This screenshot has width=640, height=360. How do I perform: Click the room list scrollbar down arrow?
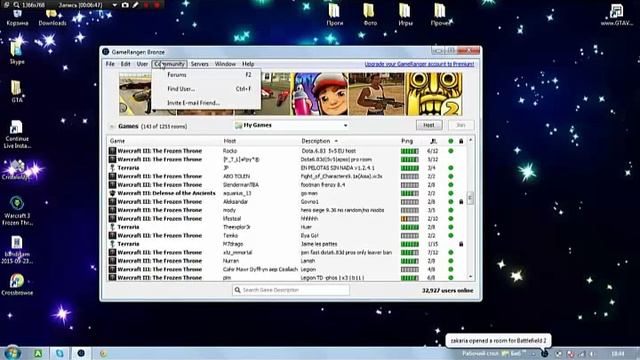click(471, 277)
